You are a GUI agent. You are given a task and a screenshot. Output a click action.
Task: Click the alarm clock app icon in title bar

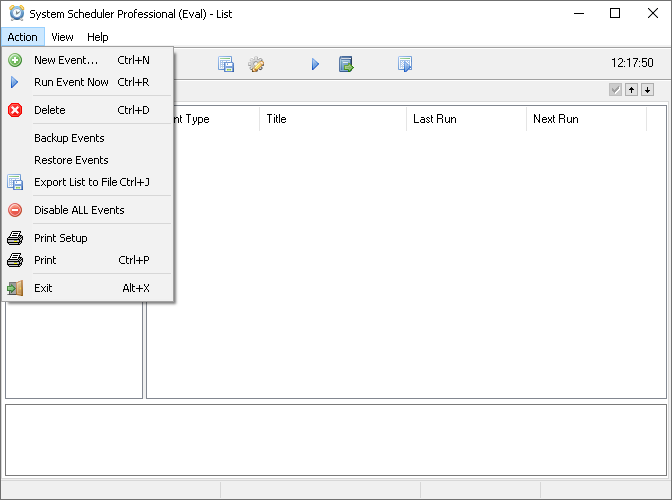coord(17,13)
